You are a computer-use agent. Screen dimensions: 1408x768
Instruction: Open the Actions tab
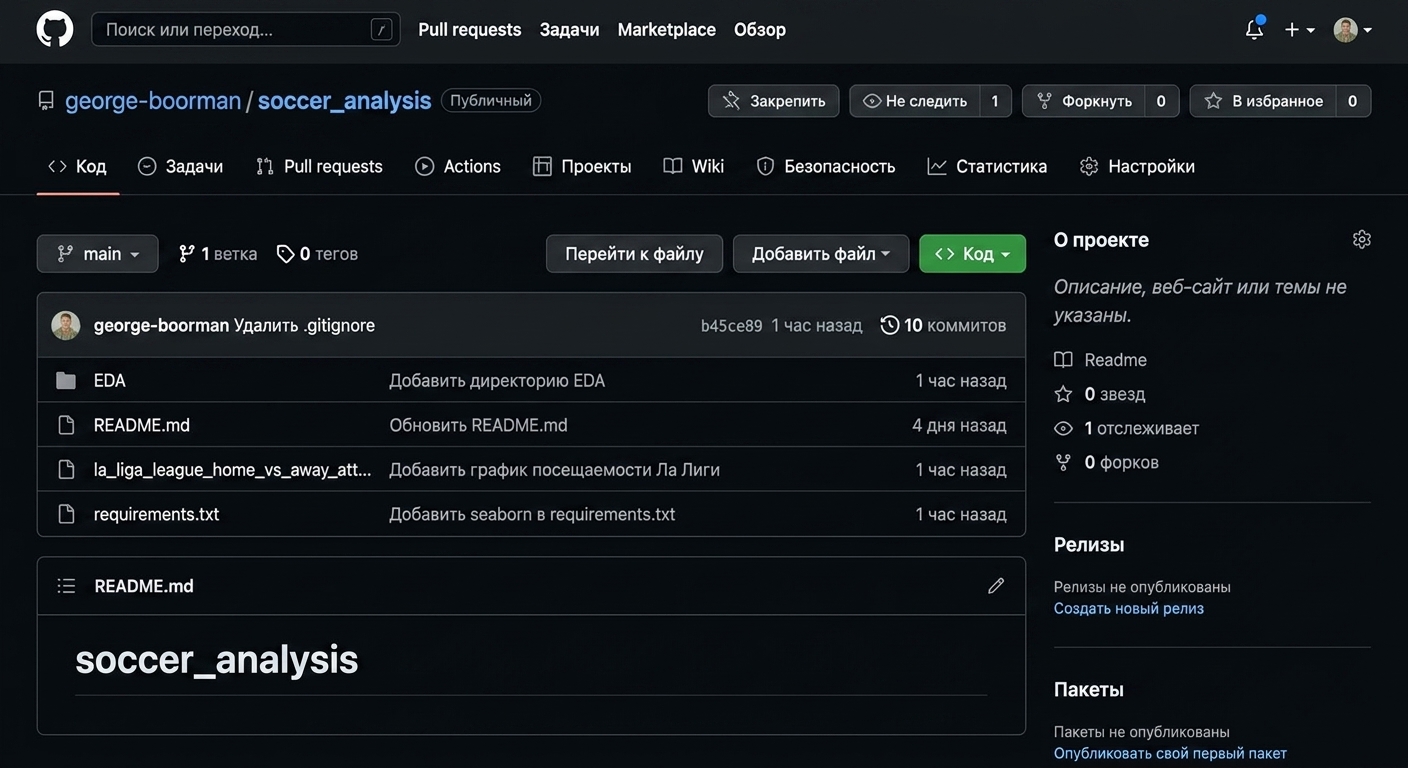[458, 166]
